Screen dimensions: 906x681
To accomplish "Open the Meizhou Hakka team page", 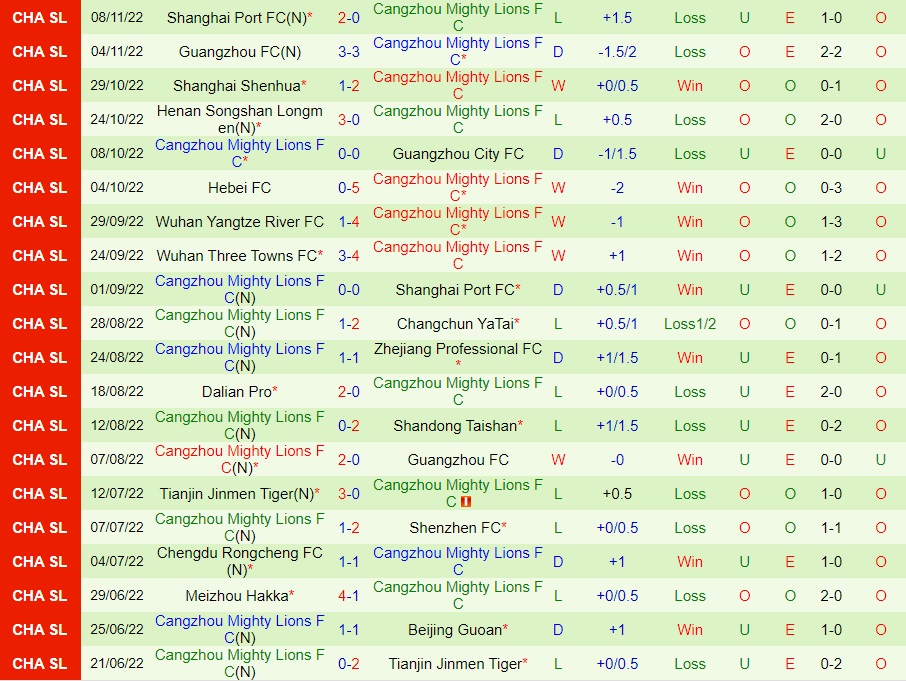I will (239, 596).
